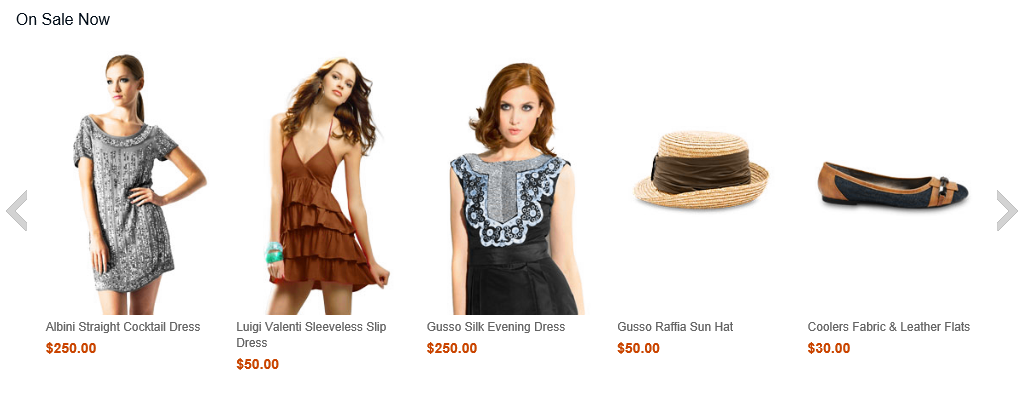Click the previous arrow of the carousel
1030x400 pixels.
pos(16,210)
